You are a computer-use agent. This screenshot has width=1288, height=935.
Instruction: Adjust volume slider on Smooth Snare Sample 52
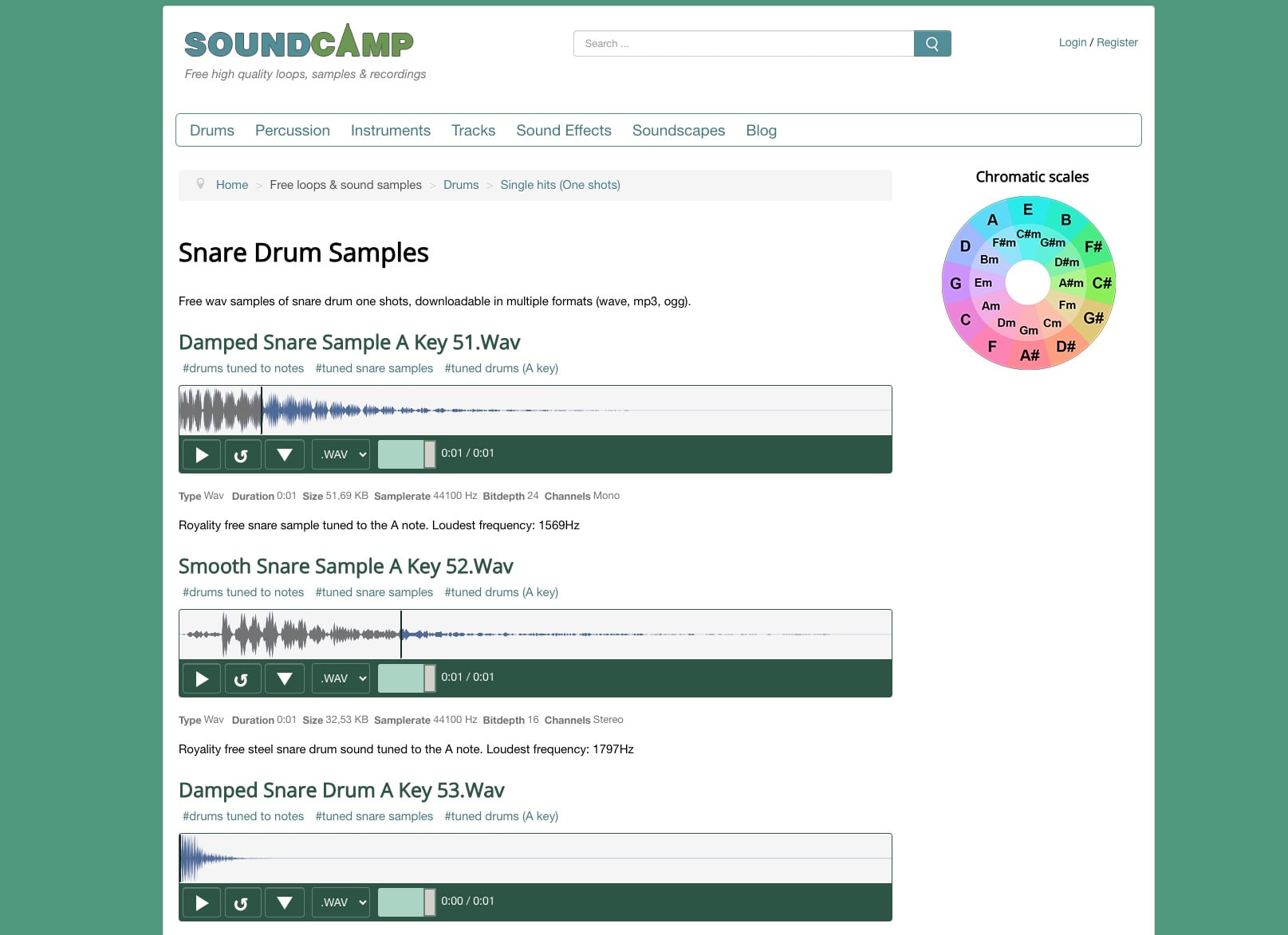[407, 678]
